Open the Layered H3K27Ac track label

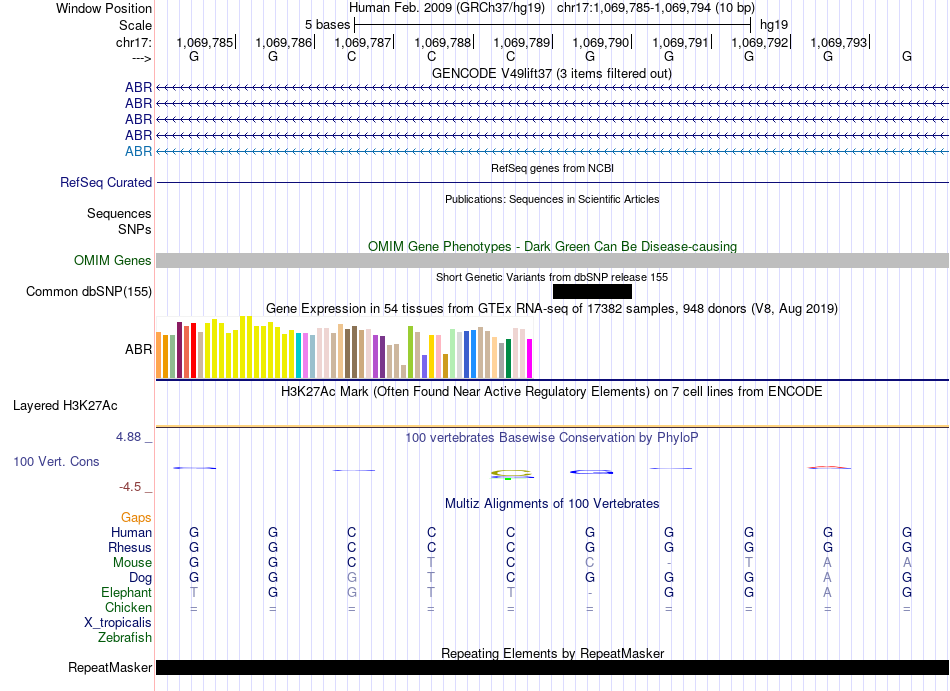[x=65, y=406]
